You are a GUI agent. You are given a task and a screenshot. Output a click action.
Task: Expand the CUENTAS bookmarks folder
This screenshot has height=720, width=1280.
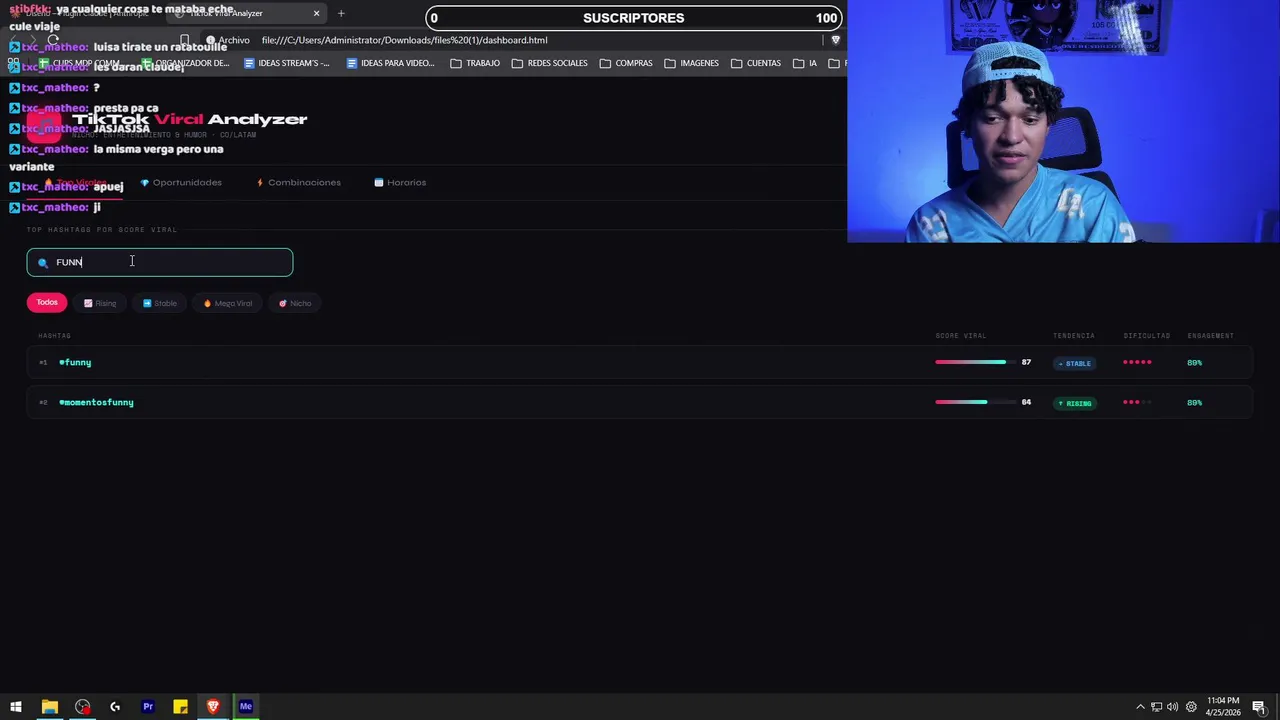(x=756, y=63)
